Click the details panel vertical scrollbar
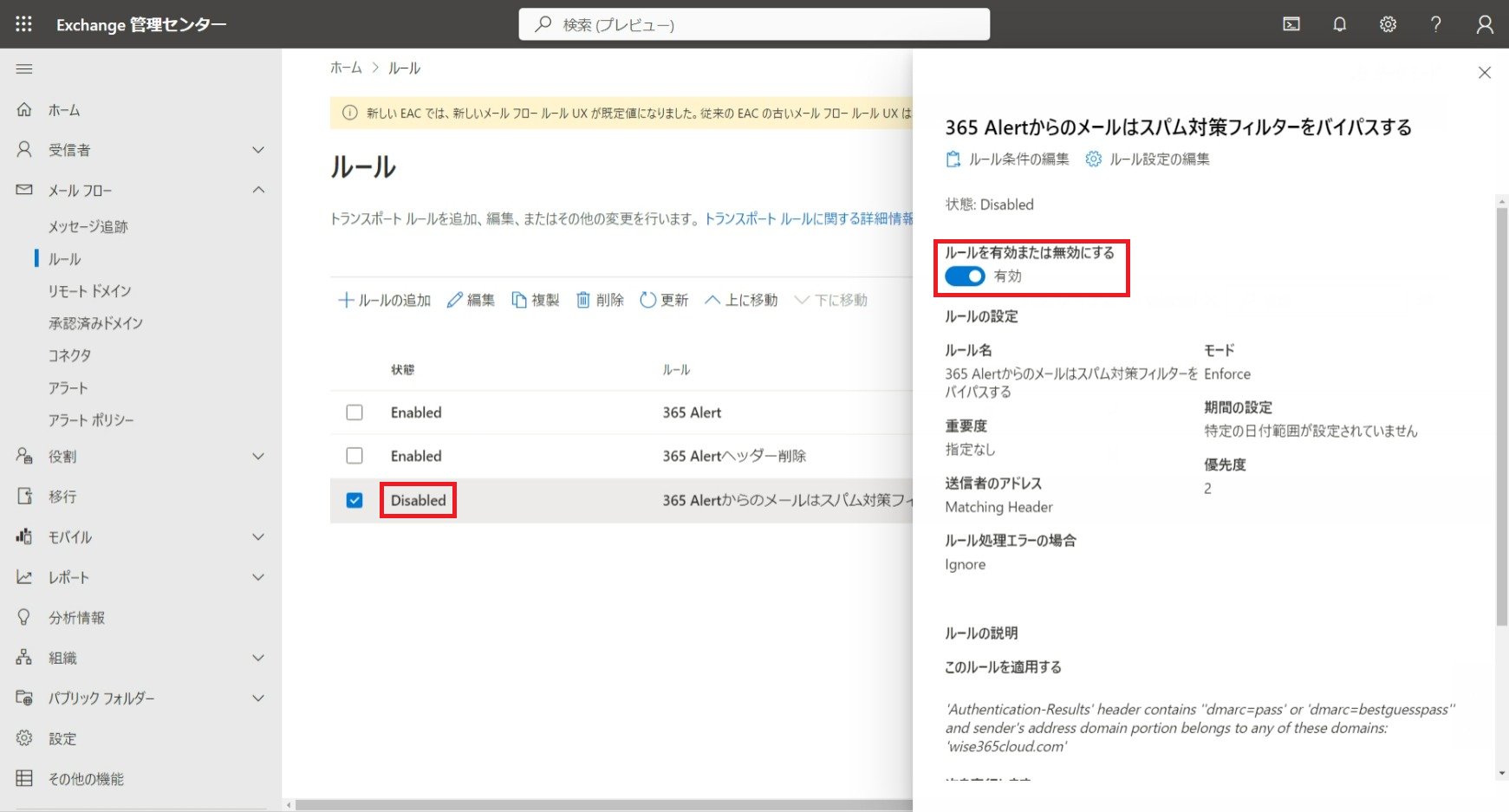The height and width of the screenshot is (812, 1509). [1501, 416]
